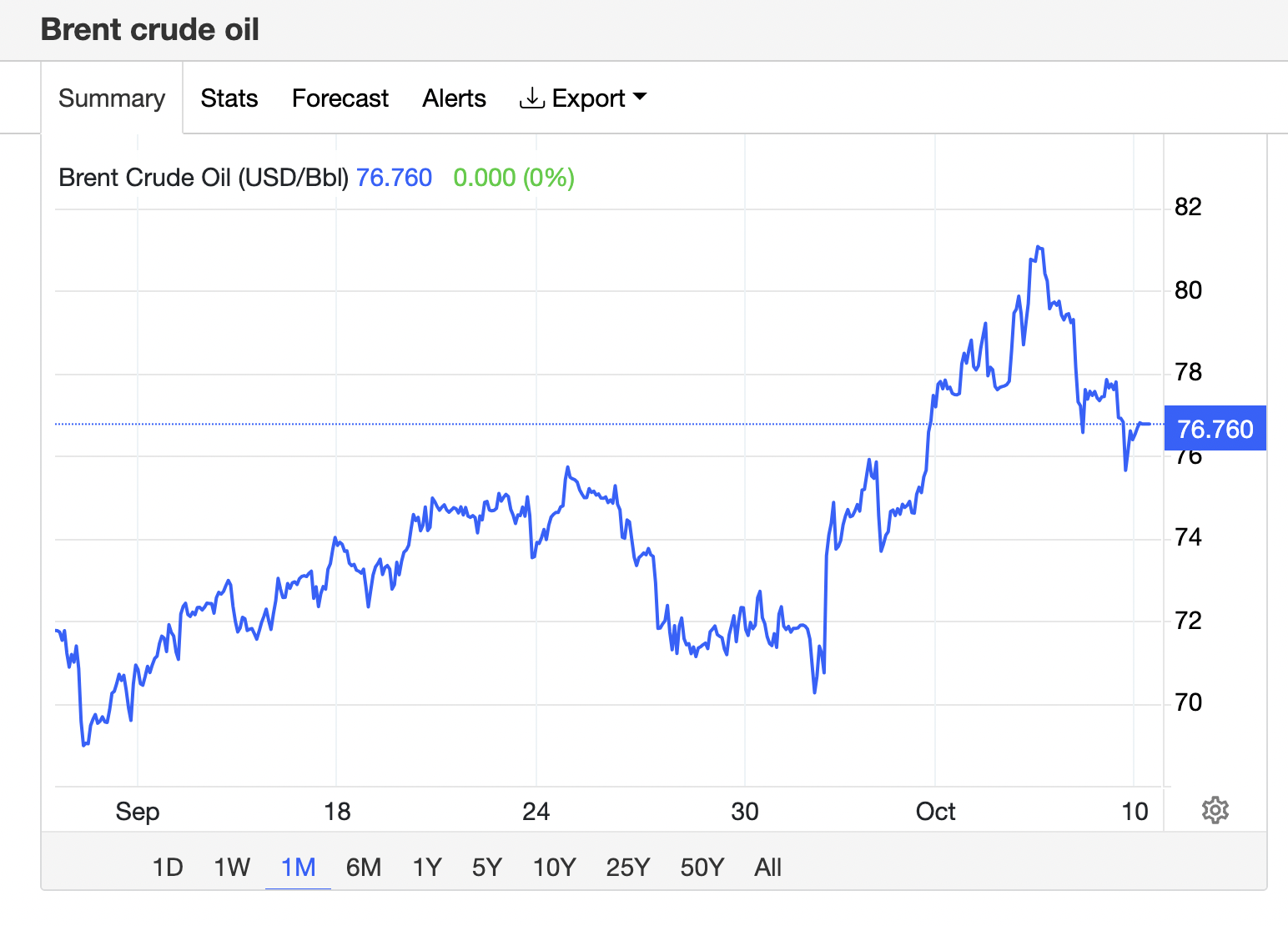Select the 25Y time range
The width and height of the screenshot is (1288, 926).
click(628, 868)
